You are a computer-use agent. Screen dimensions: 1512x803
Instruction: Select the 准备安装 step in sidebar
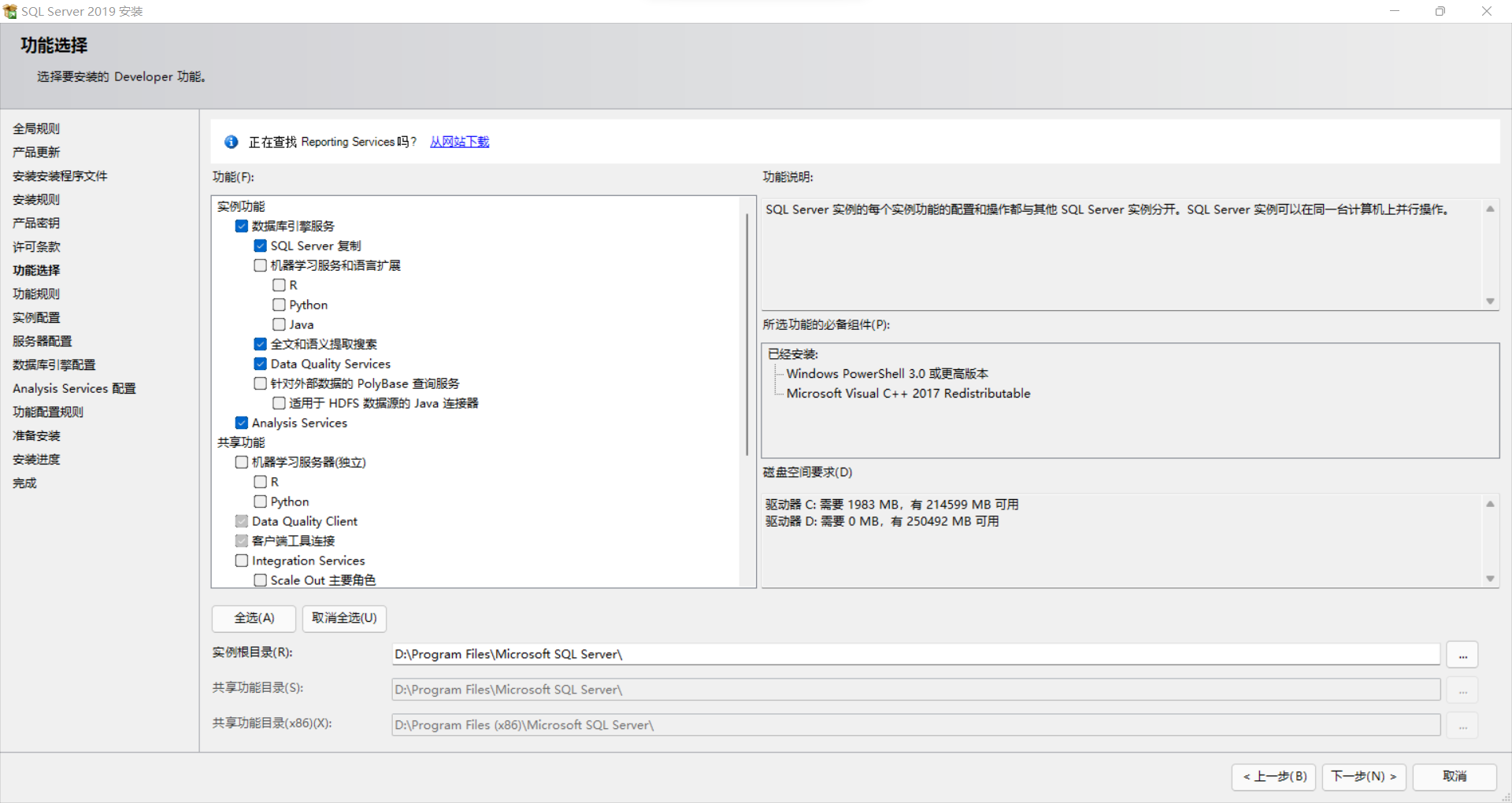pos(36,435)
